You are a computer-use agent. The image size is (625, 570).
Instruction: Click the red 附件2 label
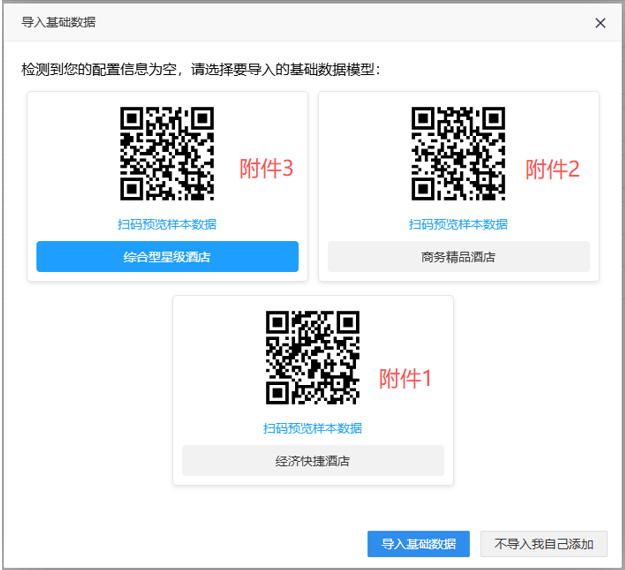[553, 169]
